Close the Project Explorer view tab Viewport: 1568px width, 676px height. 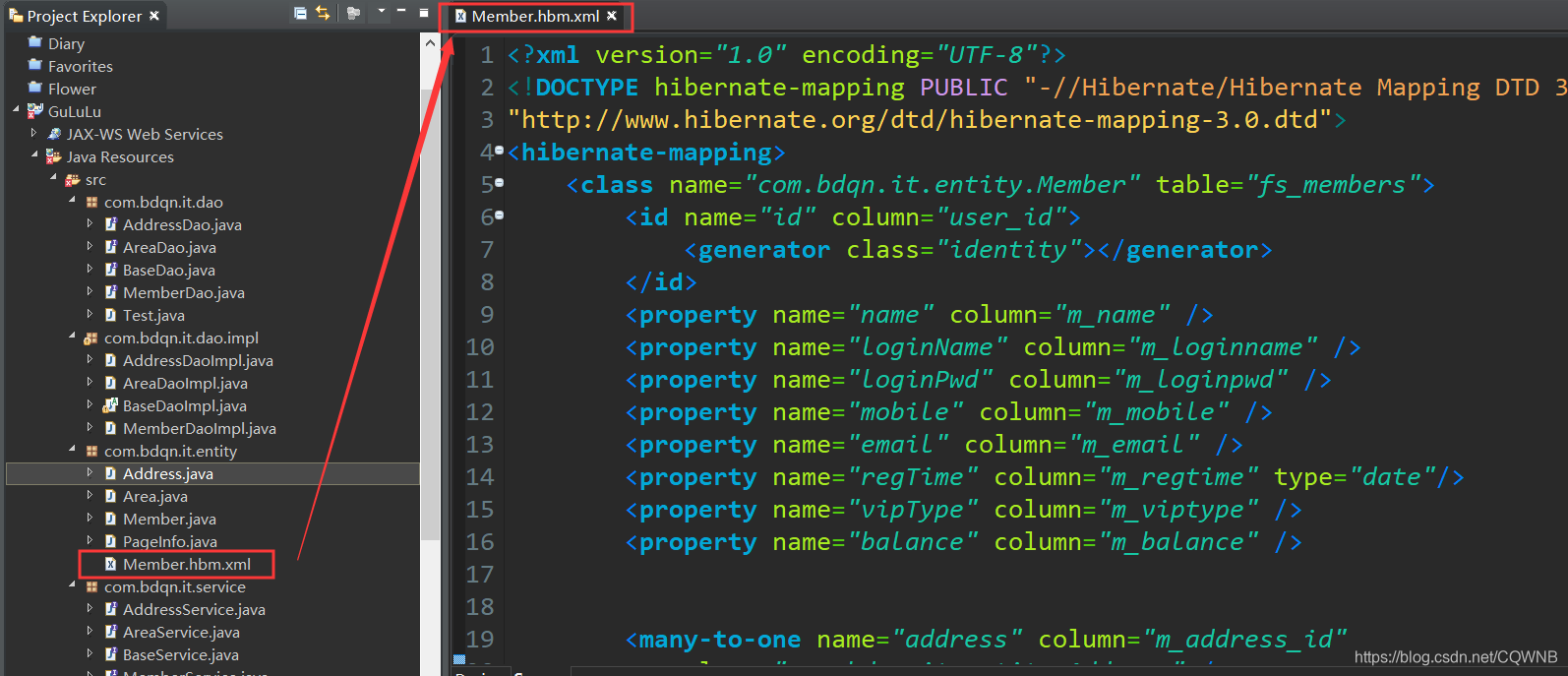click(x=154, y=16)
